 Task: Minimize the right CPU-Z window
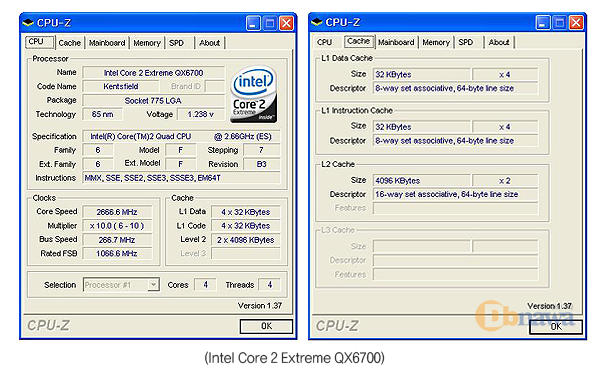pos(543,23)
